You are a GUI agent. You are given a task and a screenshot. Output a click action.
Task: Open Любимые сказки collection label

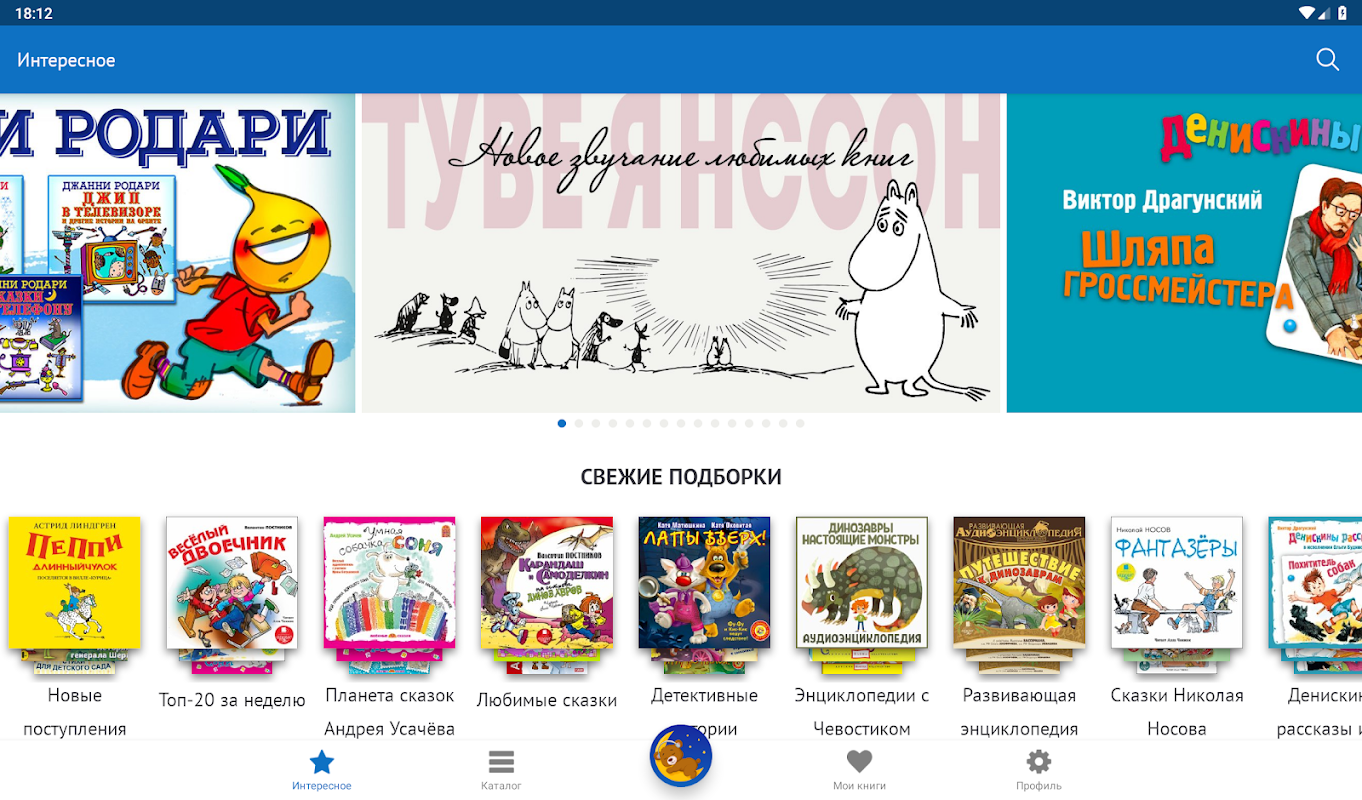pyautogui.click(x=547, y=700)
